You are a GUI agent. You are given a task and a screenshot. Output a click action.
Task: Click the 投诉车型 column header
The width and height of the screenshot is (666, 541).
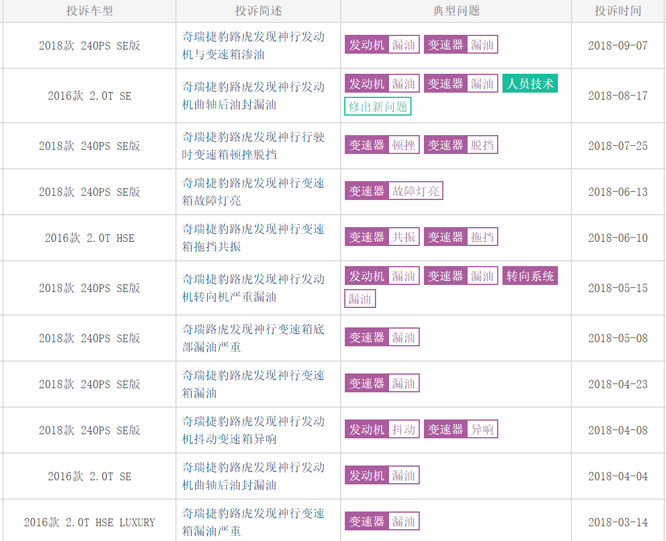coord(89,11)
